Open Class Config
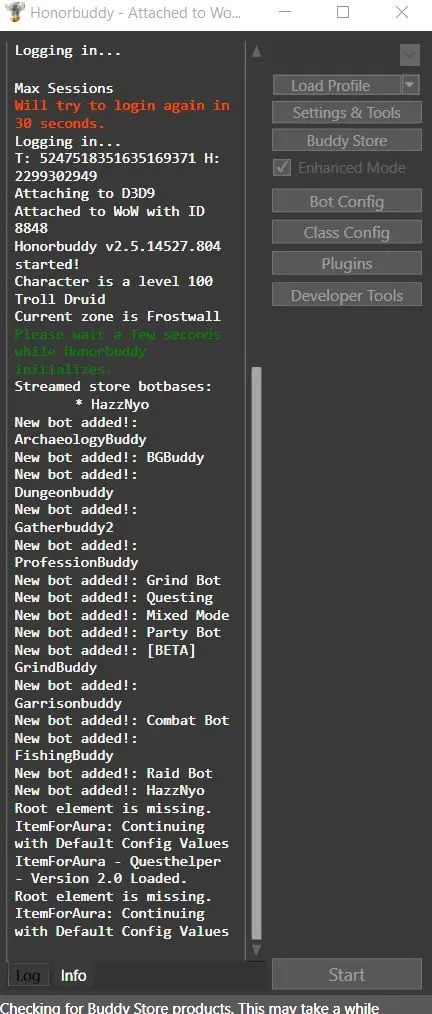This screenshot has height=1014, width=432. [x=347, y=233]
